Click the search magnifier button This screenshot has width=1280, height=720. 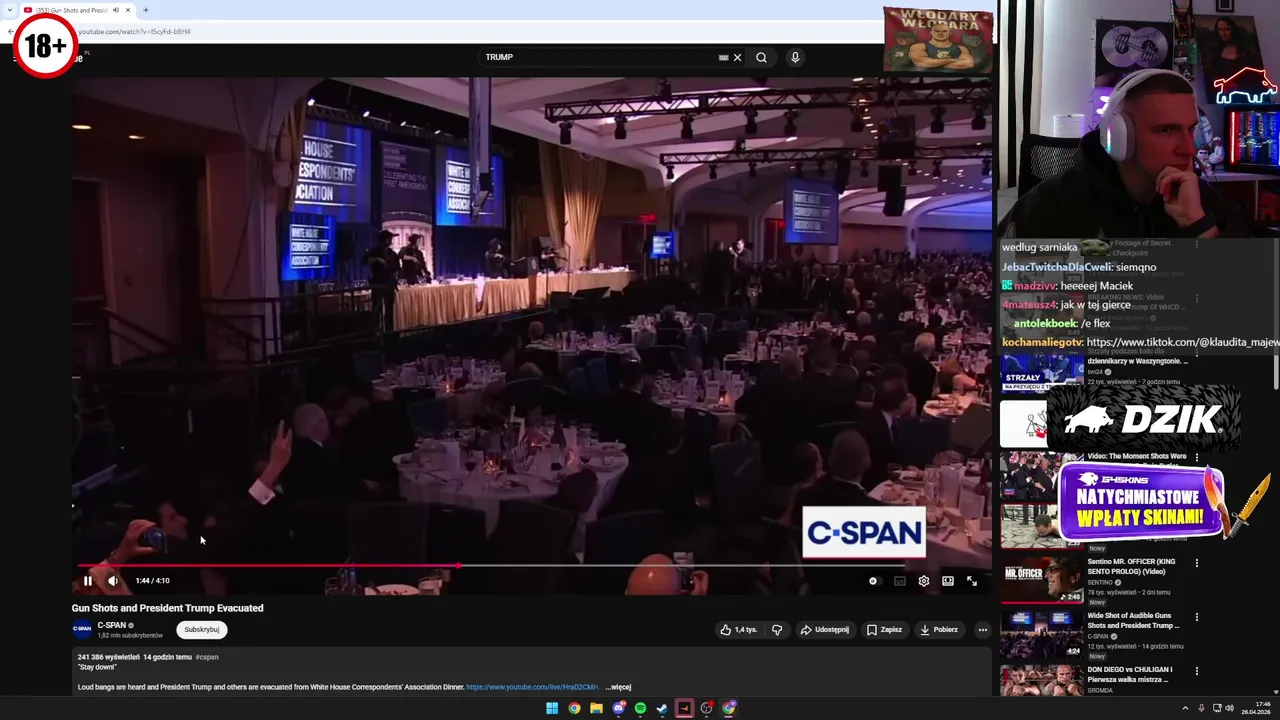click(761, 57)
